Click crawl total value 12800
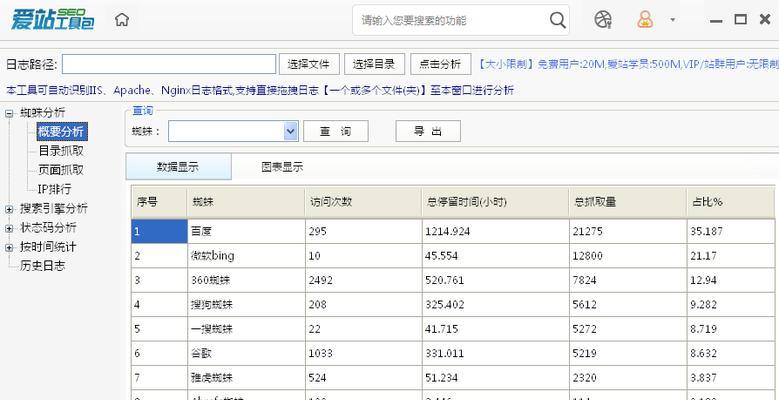Image resolution: width=779 pixels, height=400 pixels. [628, 256]
